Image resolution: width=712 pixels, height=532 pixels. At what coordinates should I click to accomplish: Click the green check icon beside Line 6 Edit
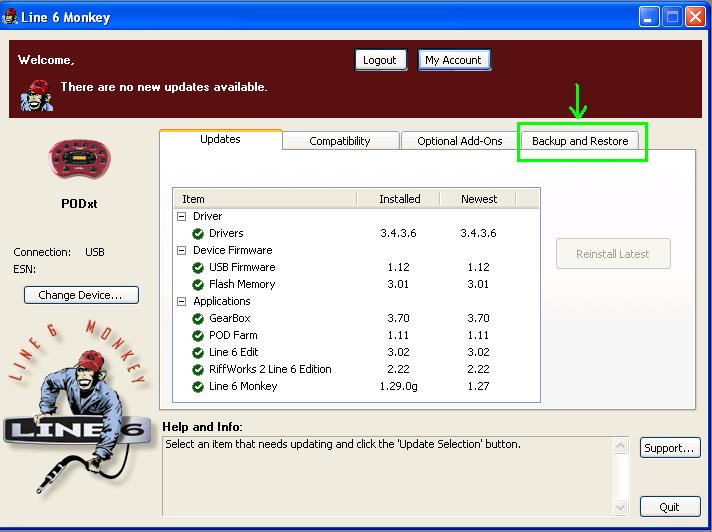[x=198, y=353]
